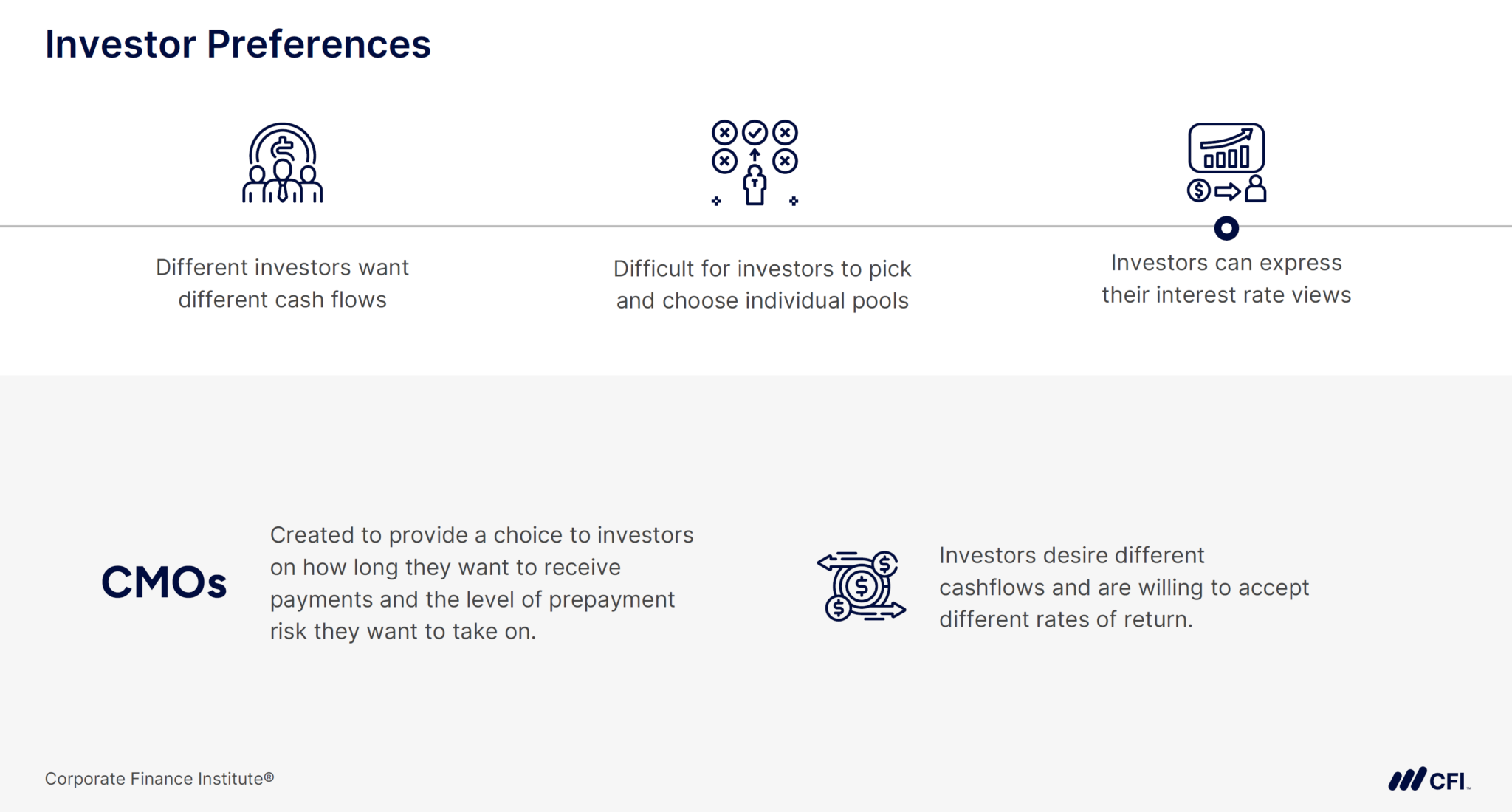The image size is (1512, 812).
Task: Click the "Investors desire different cashflows" paragraph
Action: pyautogui.click(x=1123, y=587)
